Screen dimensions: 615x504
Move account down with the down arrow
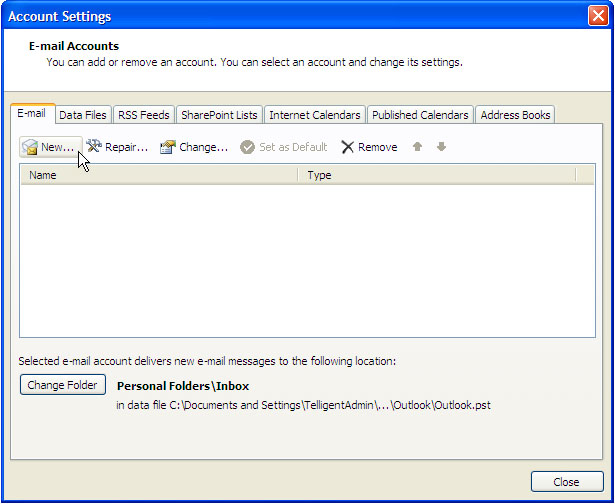click(442, 147)
